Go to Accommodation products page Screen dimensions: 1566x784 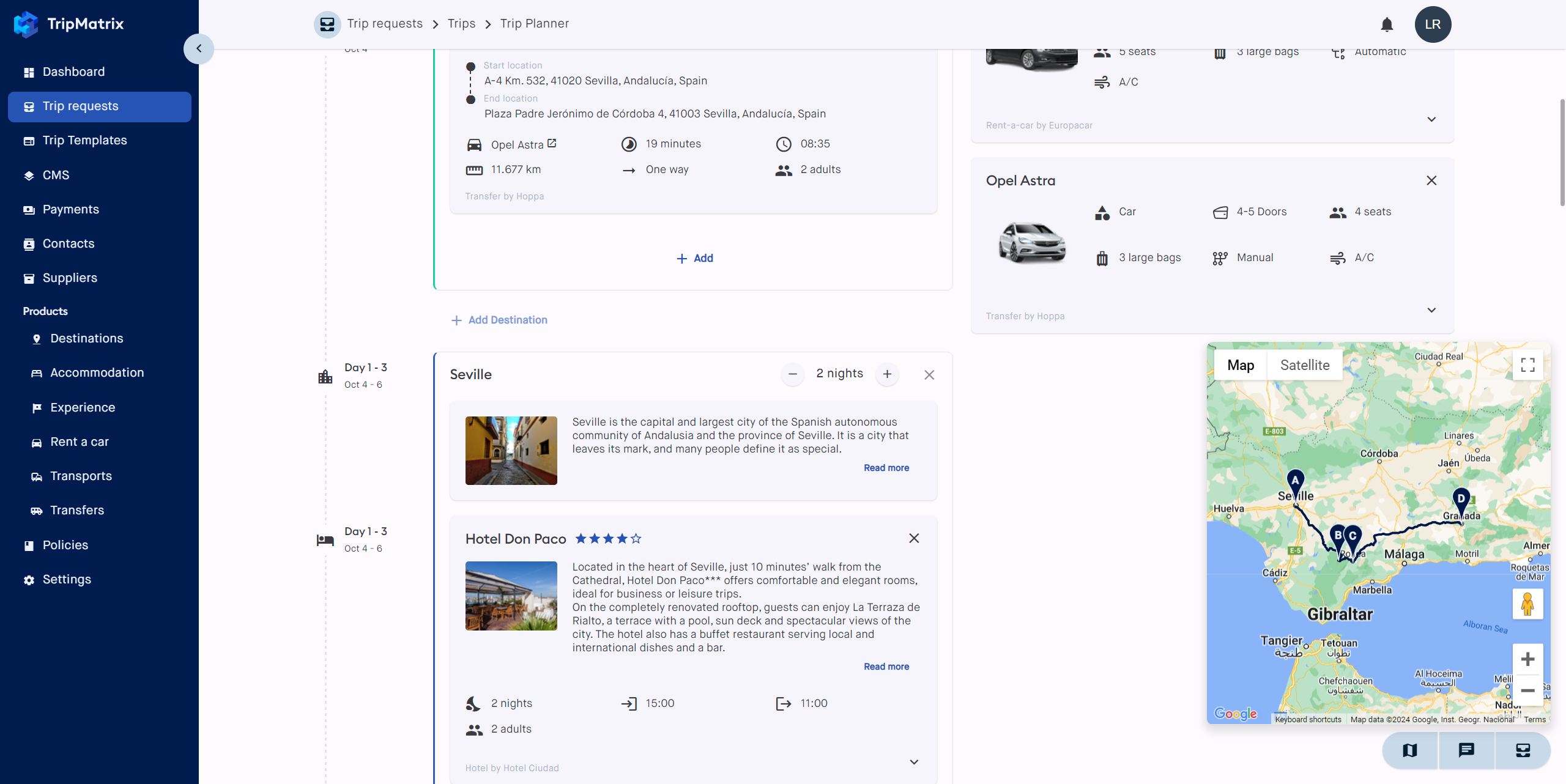(97, 372)
